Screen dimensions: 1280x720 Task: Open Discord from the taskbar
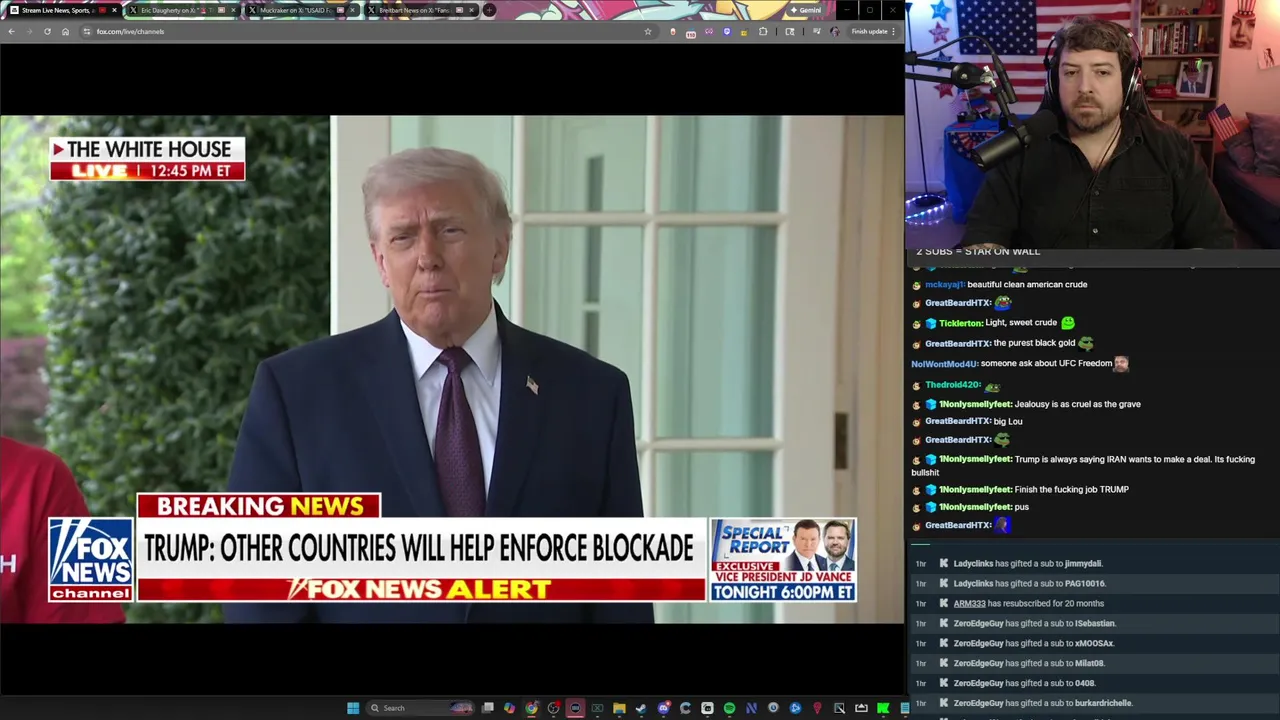(664, 708)
